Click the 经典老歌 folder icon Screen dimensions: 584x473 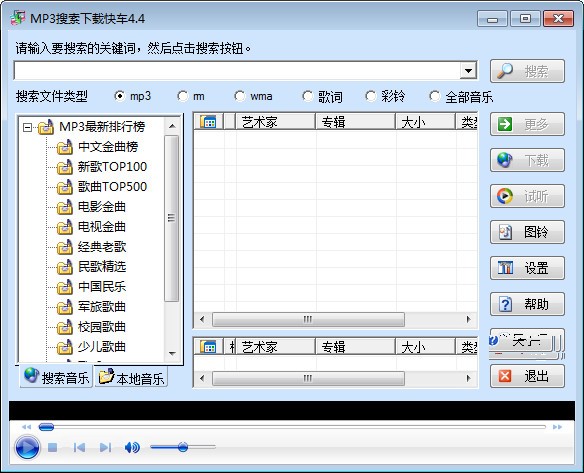[x=65, y=247]
